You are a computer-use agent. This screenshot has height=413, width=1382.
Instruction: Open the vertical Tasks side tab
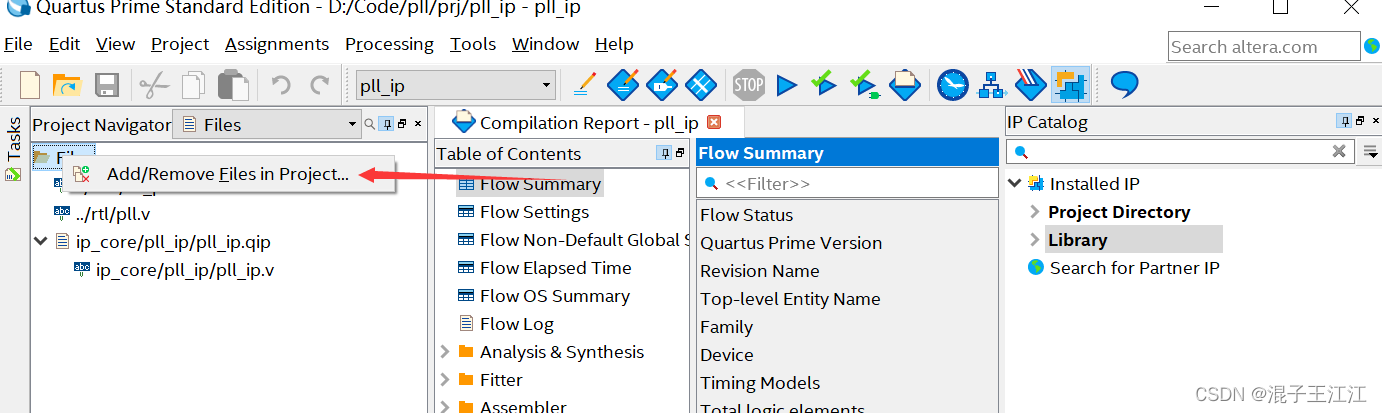point(13,149)
